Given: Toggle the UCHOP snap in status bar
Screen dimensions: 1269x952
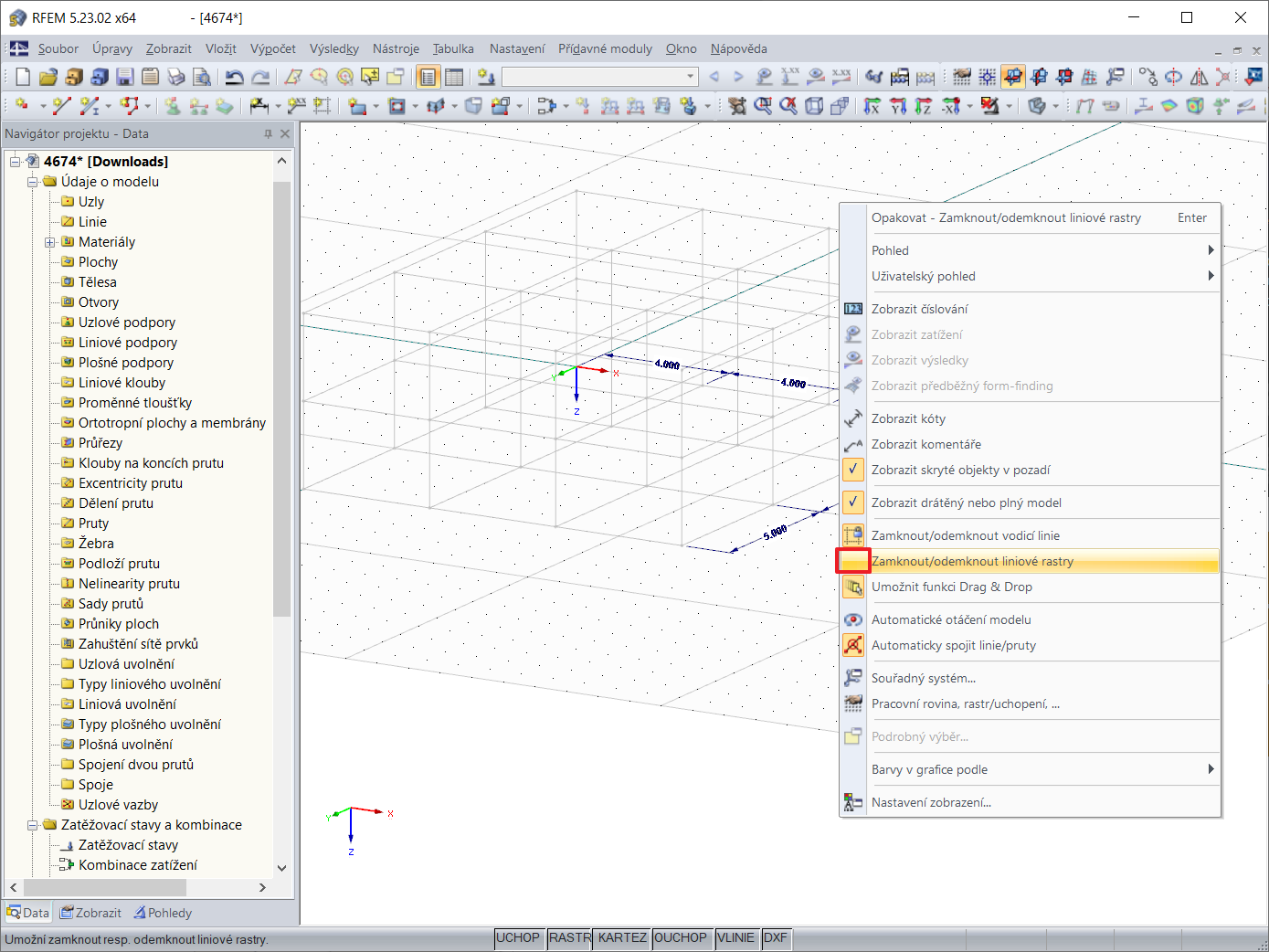Looking at the screenshot, I should click(x=517, y=937).
